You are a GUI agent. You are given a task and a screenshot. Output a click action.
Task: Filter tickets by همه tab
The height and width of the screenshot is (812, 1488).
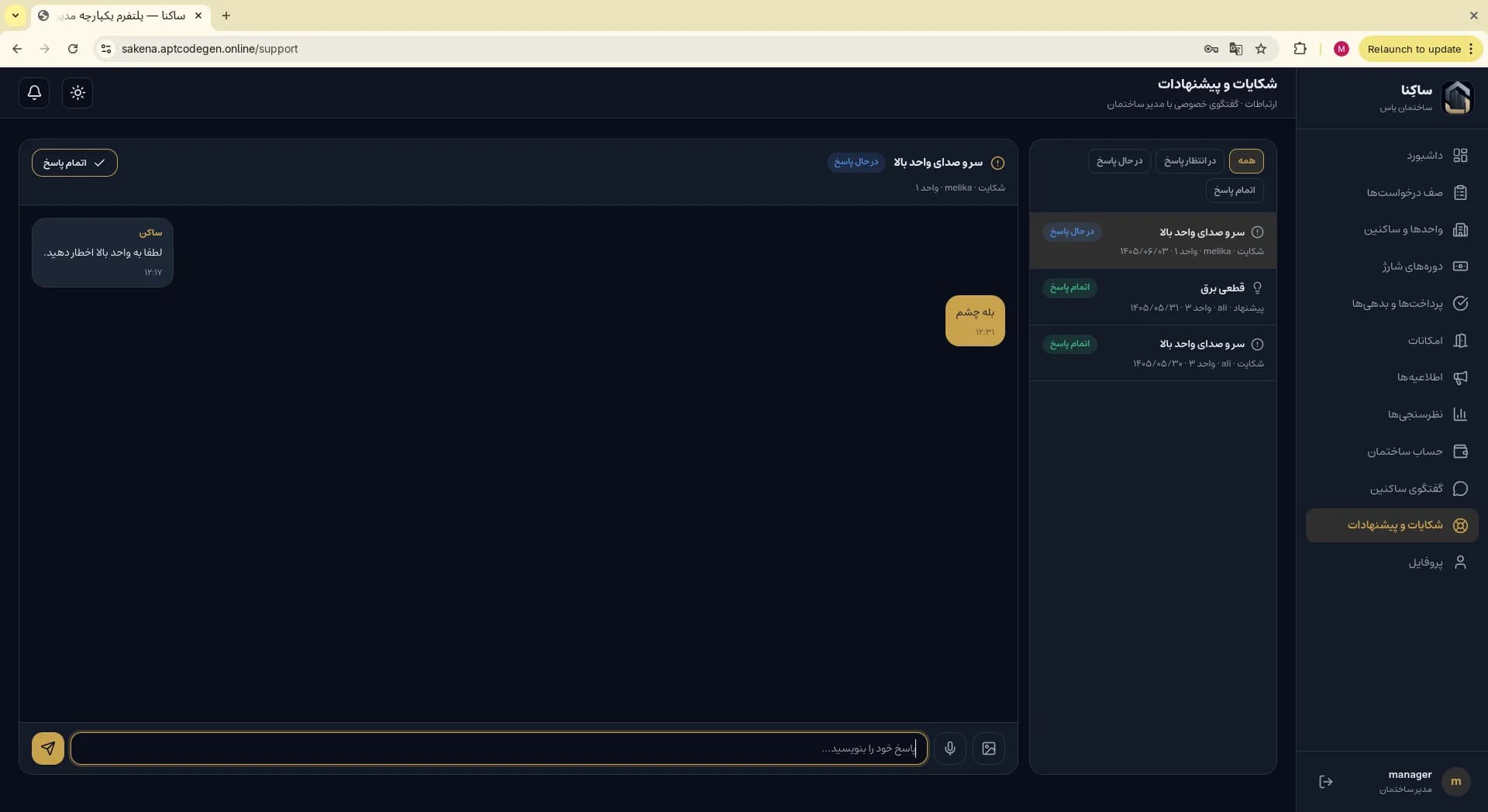tap(1246, 161)
